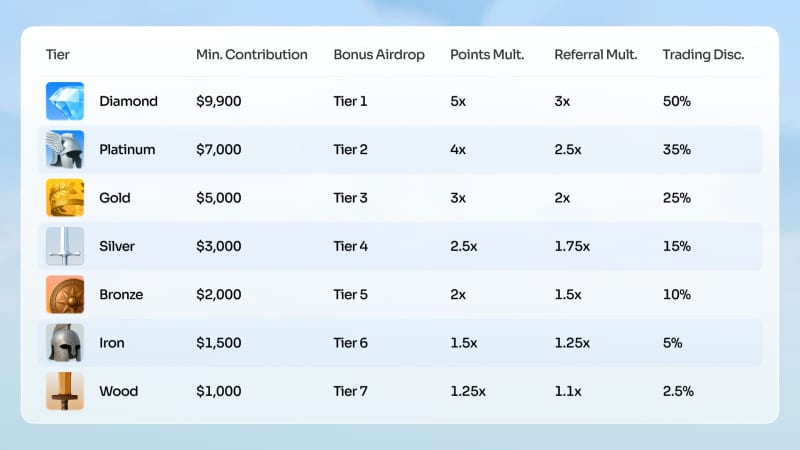
Task: Select the Bronze shield icon
Action: point(65,295)
